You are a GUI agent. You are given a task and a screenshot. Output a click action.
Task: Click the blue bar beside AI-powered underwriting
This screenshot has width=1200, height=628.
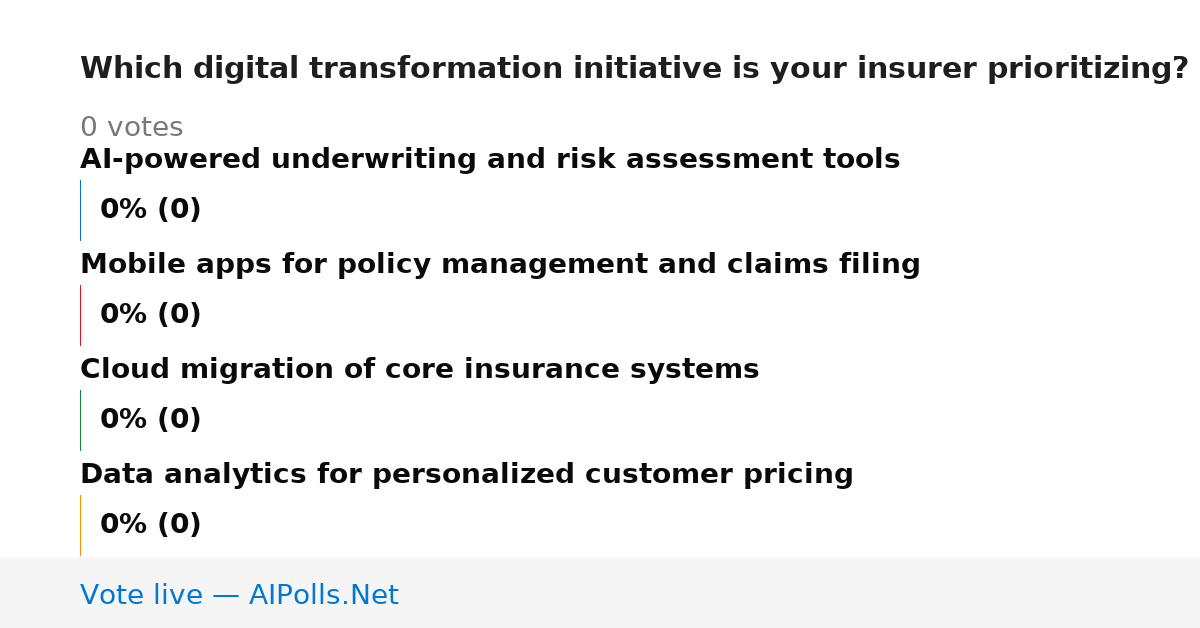[x=80, y=210]
